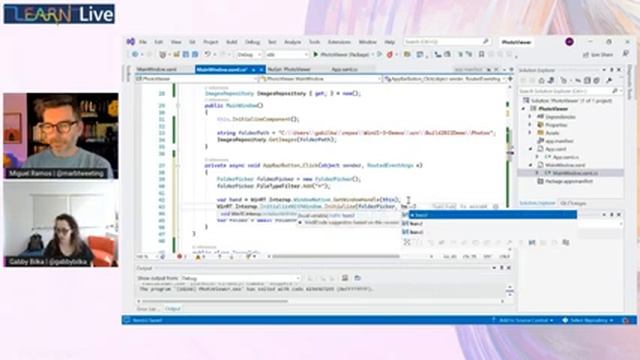Switch to Git Changes tab
This screenshot has height=360, width=640.
point(573,203)
